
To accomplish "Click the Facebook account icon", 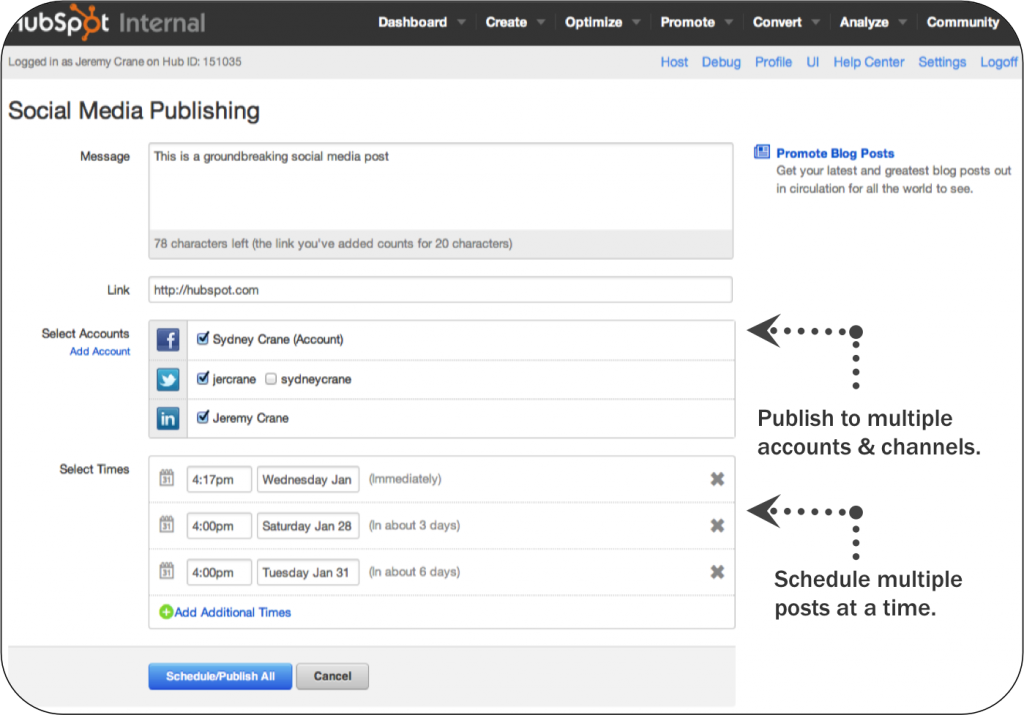I will pyautogui.click(x=168, y=340).
